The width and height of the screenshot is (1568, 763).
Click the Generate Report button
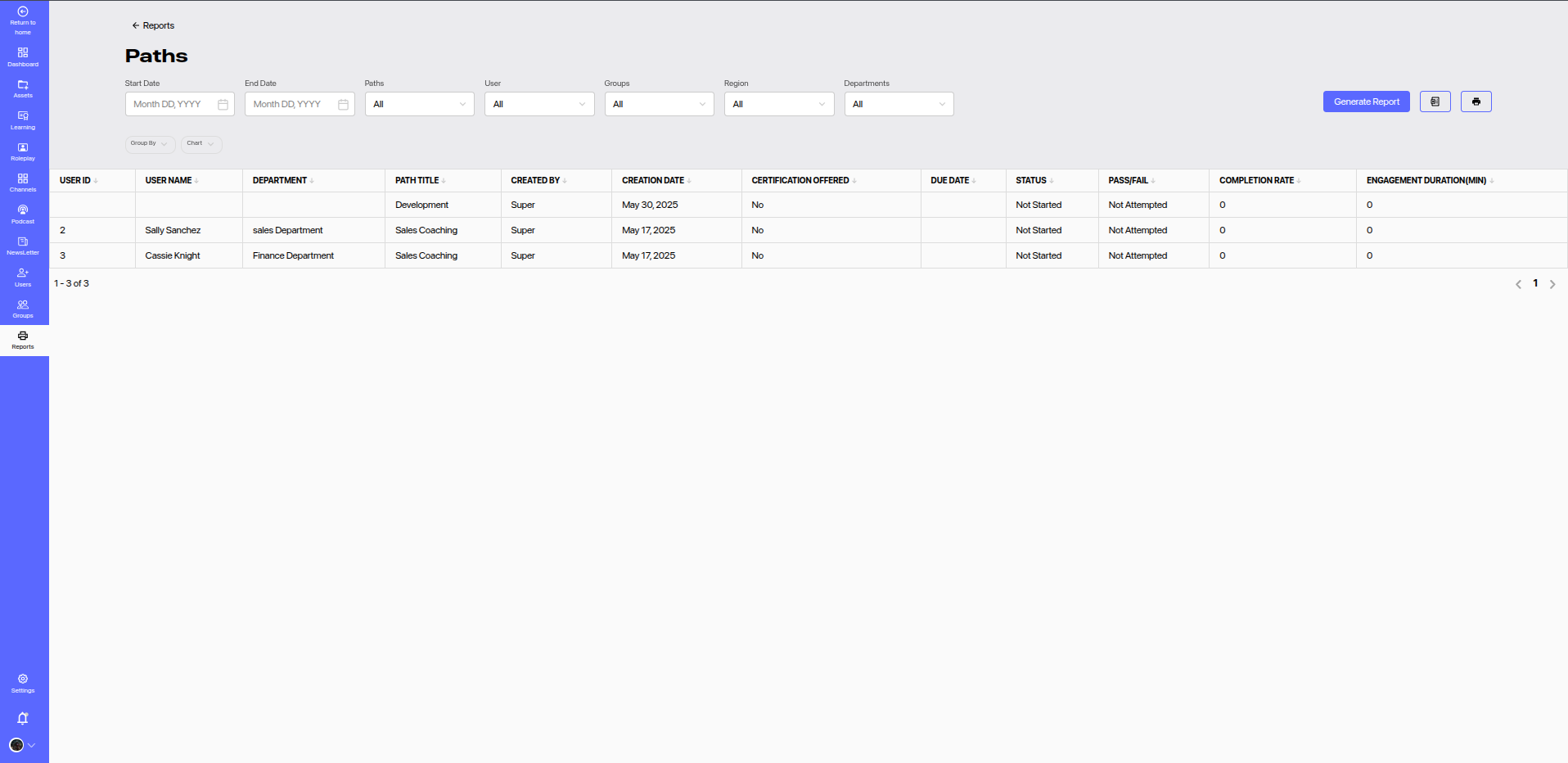click(x=1366, y=102)
